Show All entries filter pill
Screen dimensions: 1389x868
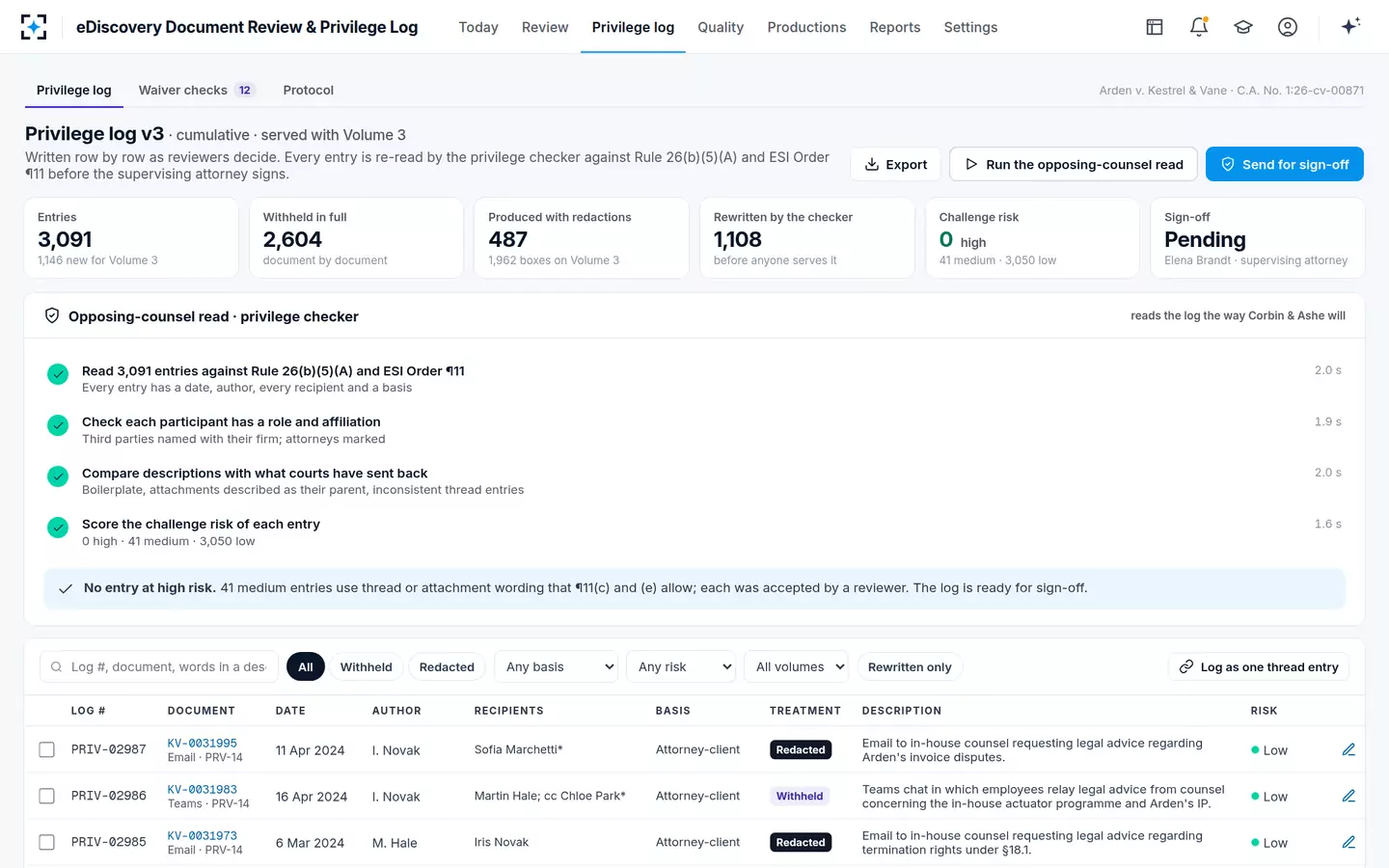coord(306,666)
